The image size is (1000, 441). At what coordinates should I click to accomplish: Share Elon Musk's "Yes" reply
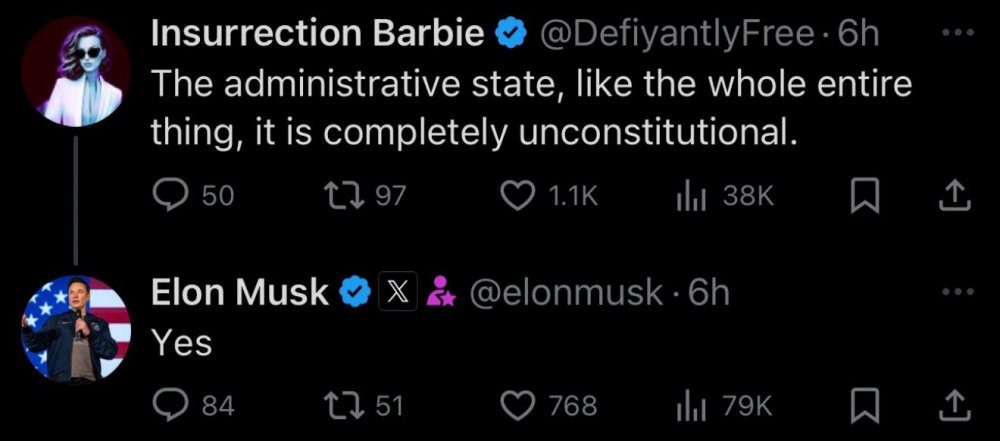point(956,405)
